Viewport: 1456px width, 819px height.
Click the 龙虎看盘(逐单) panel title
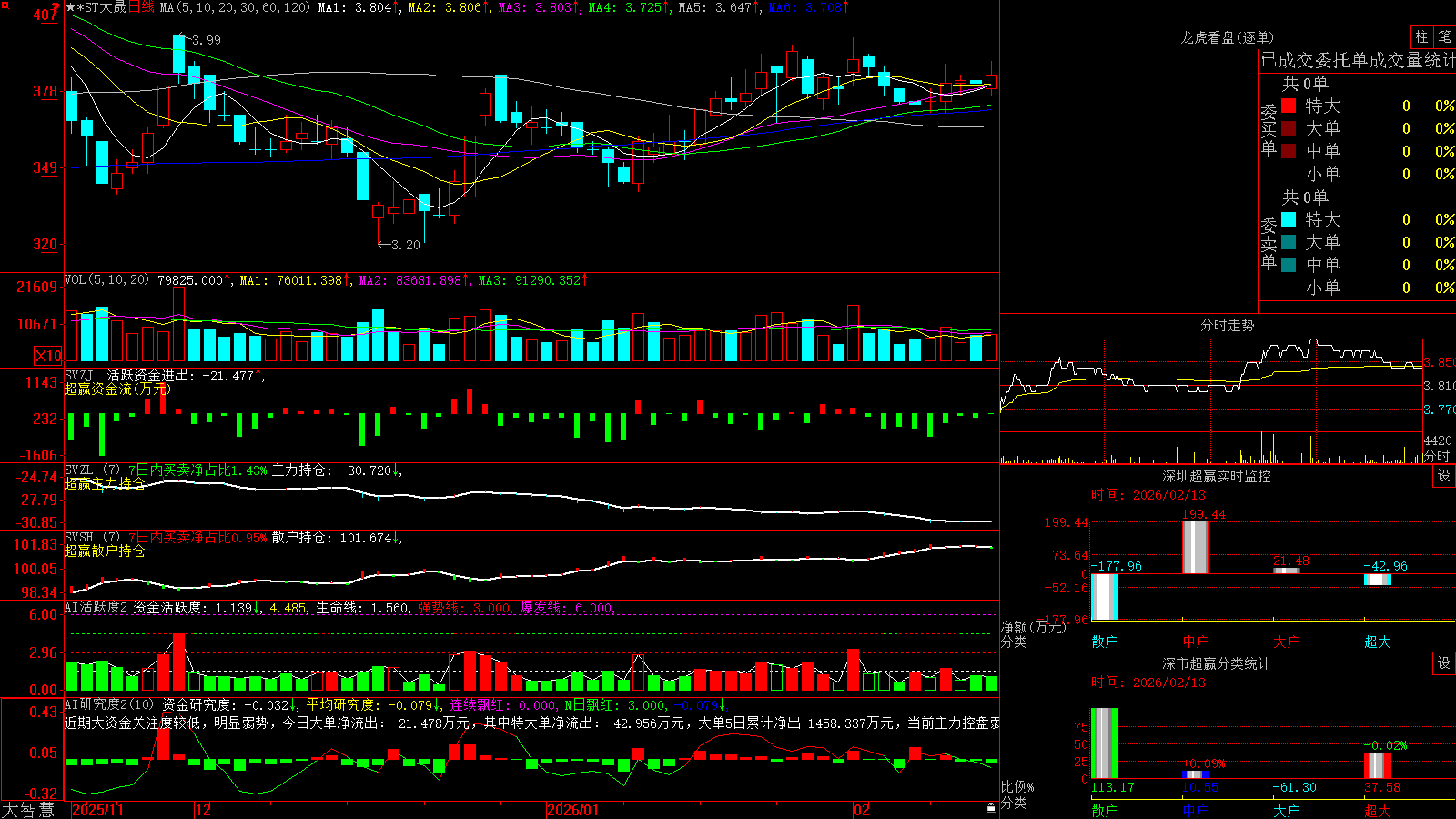click(x=1227, y=37)
